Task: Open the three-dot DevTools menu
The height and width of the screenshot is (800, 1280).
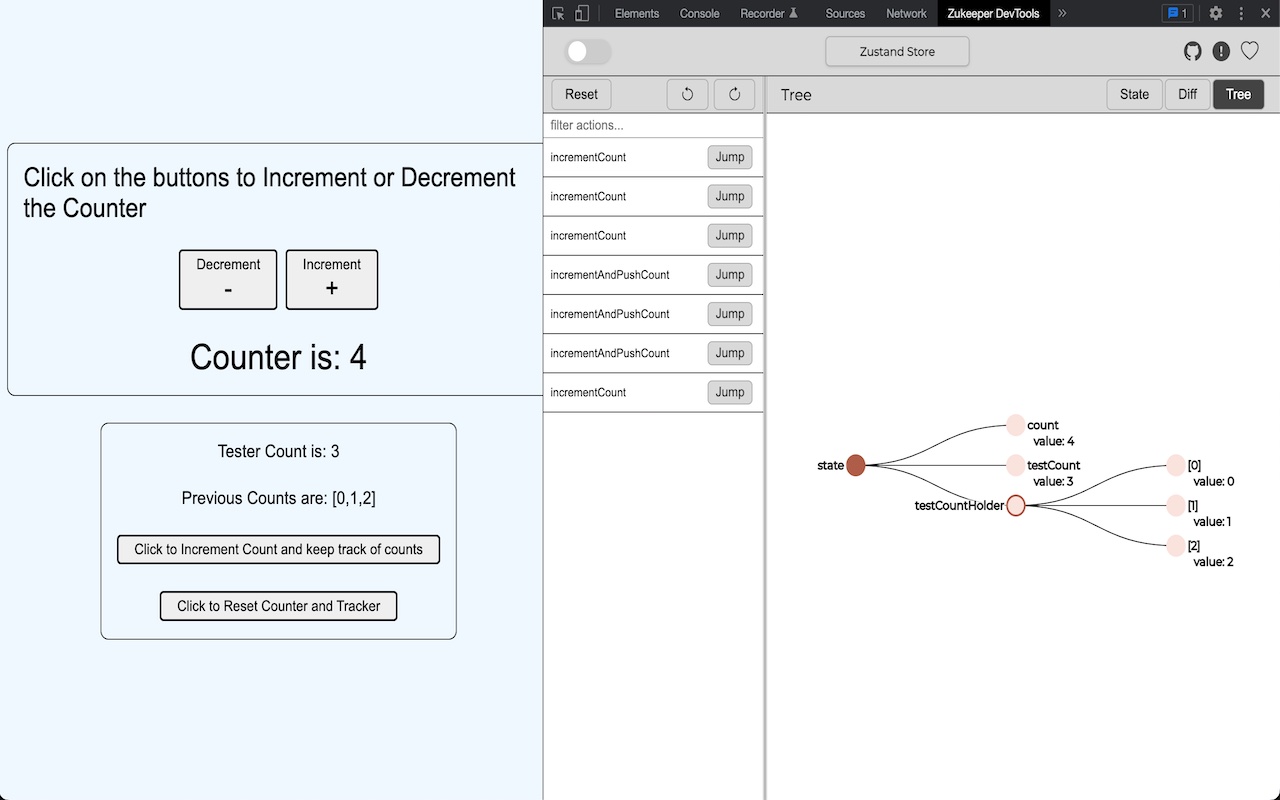Action: coord(1240,13)
